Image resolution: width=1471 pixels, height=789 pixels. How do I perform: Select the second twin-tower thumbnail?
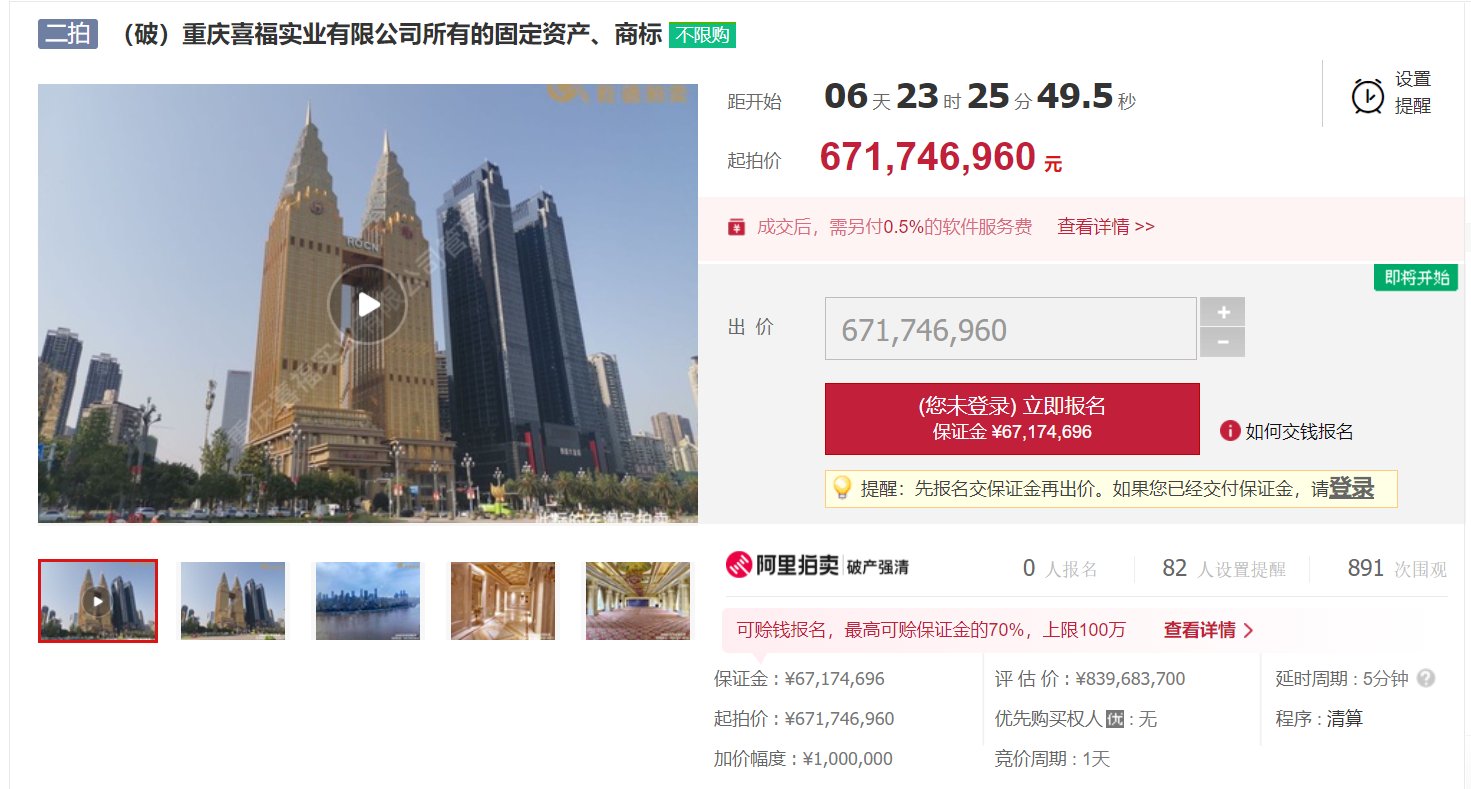tap(233, 600)
